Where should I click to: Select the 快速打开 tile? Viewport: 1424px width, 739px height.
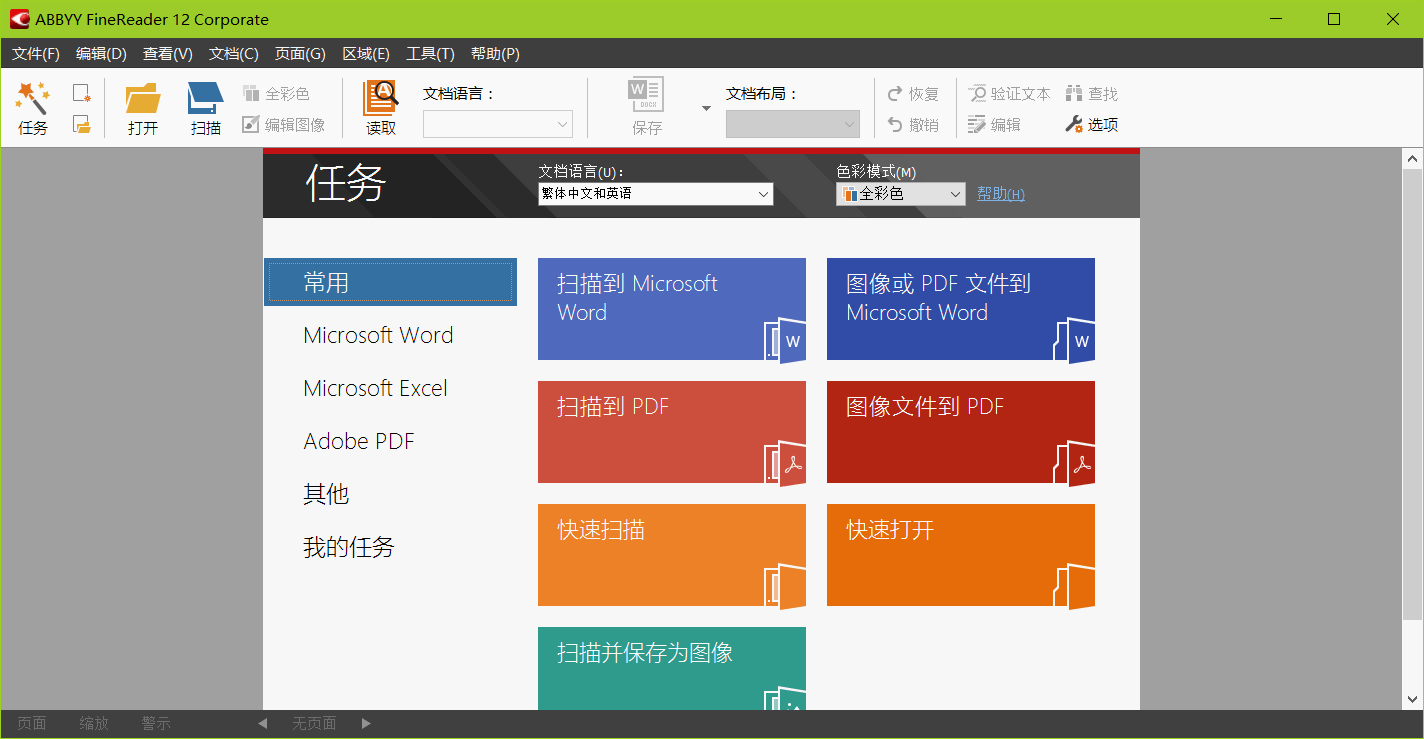tap(960, 555)
